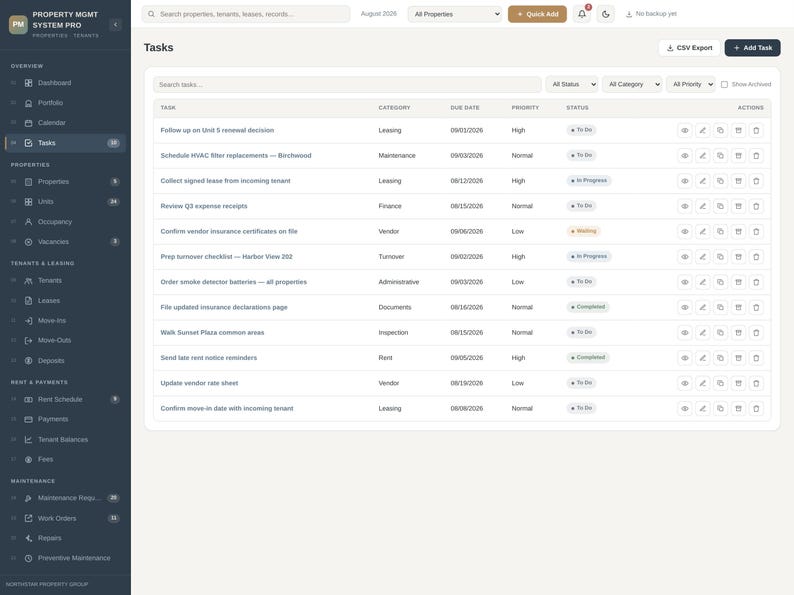Edit the 'Follow up on Unit 5 renewal decision' task
Viewport: 794px width, 595px height.
[x=702, y=131]
